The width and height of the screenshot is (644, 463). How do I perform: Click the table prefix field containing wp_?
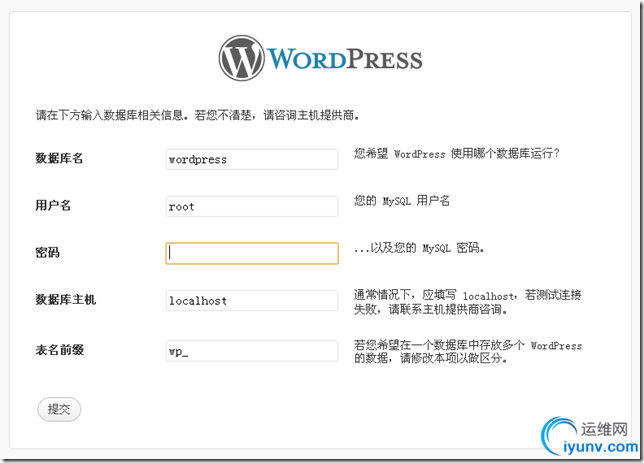click(x=252, y=351)
